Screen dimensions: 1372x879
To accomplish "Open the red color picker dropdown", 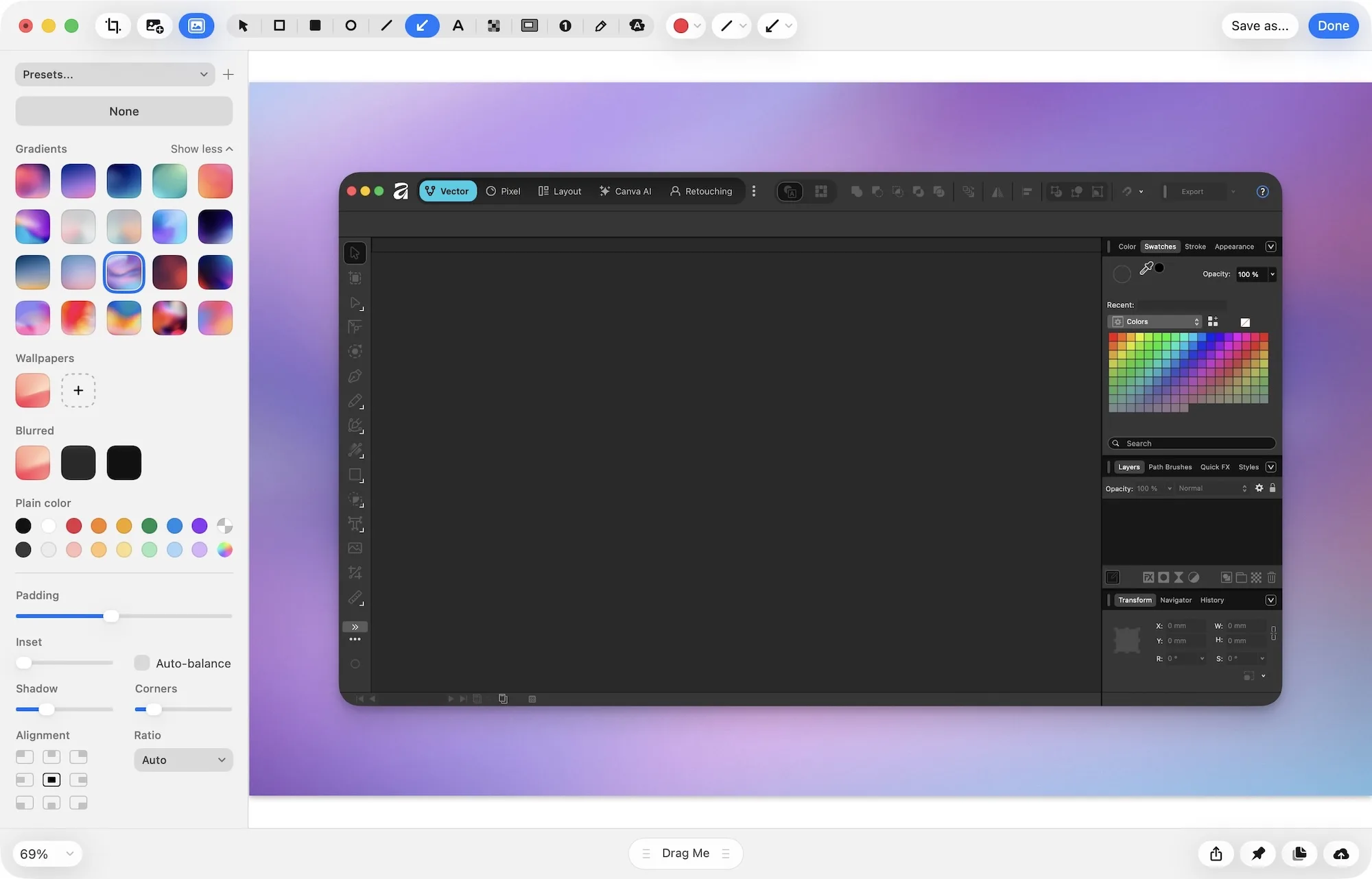I will [686, 26].
